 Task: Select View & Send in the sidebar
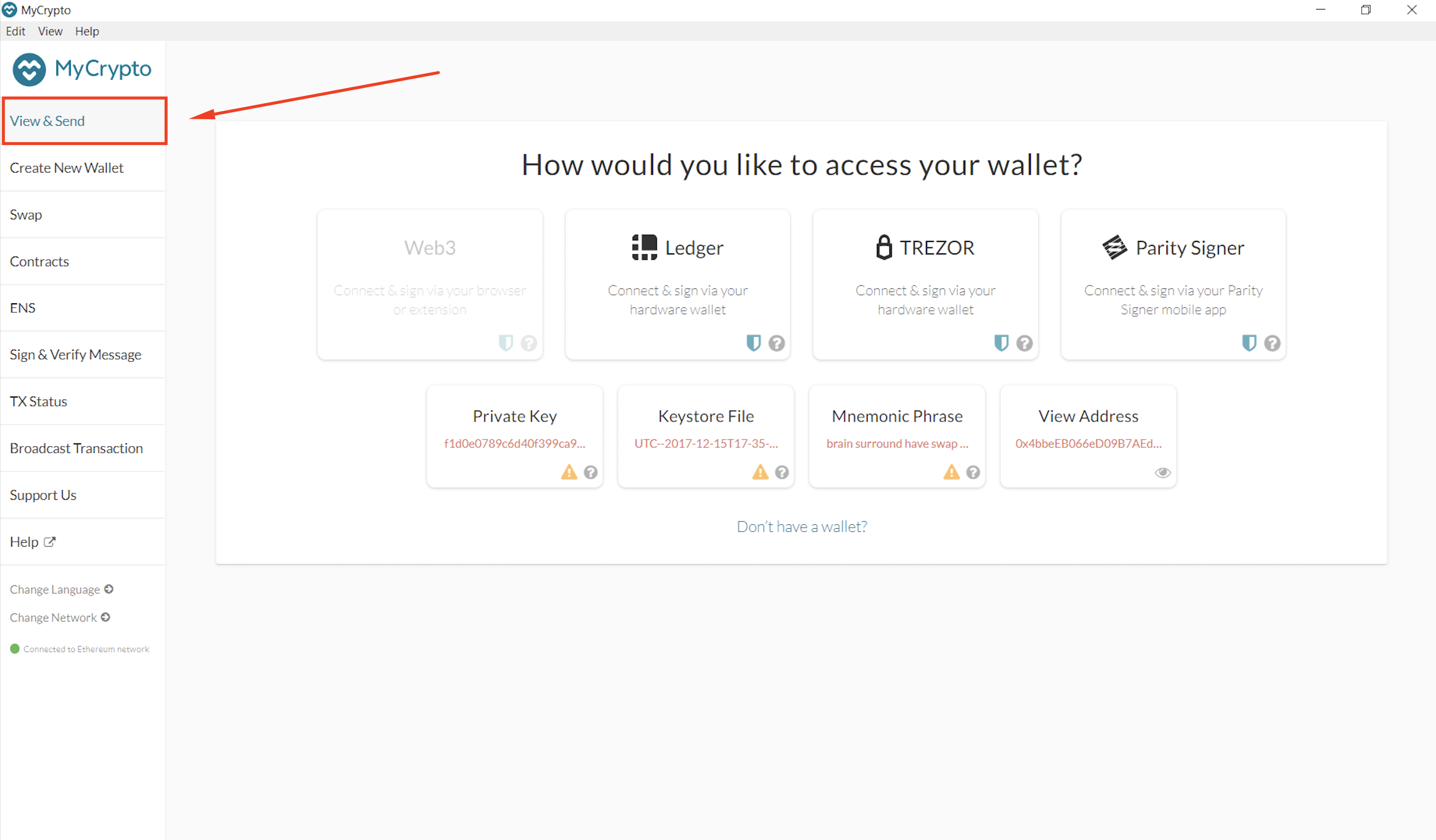(x=84, y=121)
